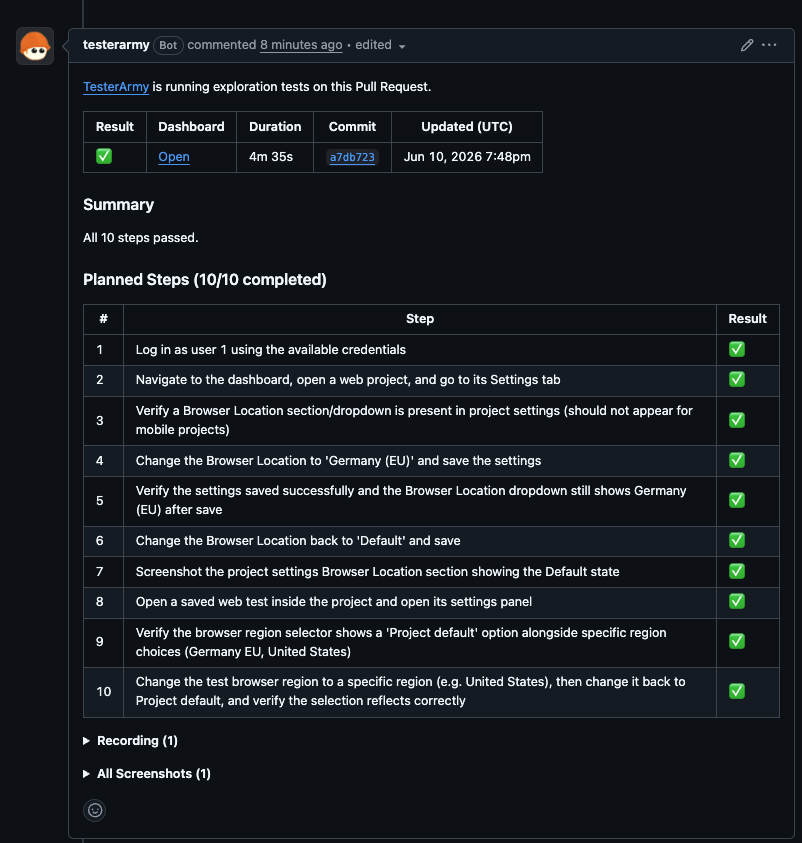802x843 pixels.
Task: Click step number 10 cell
Action: [104, 692]
